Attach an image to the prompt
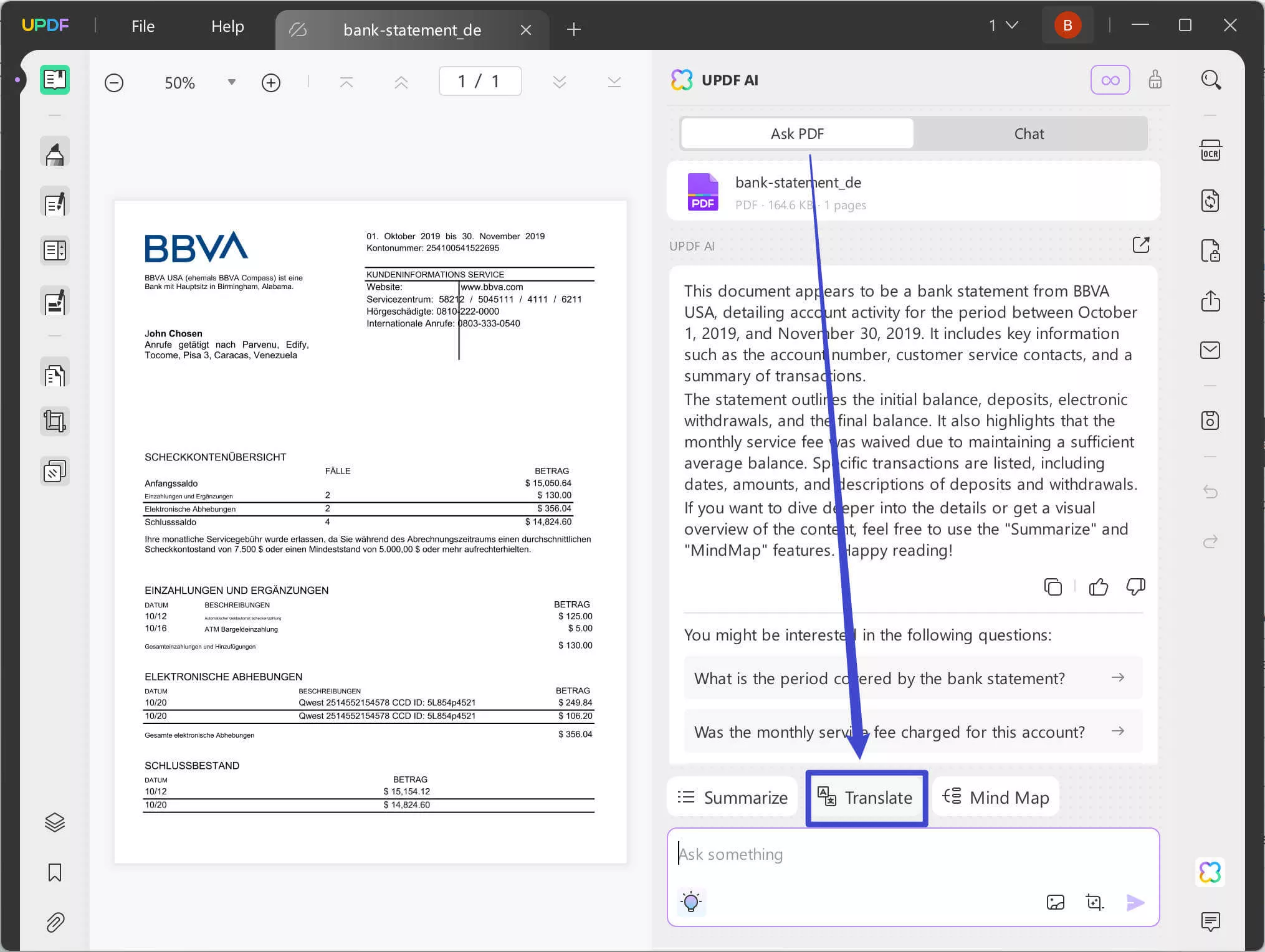The image size is (1265, 952). pos(1056,902)
